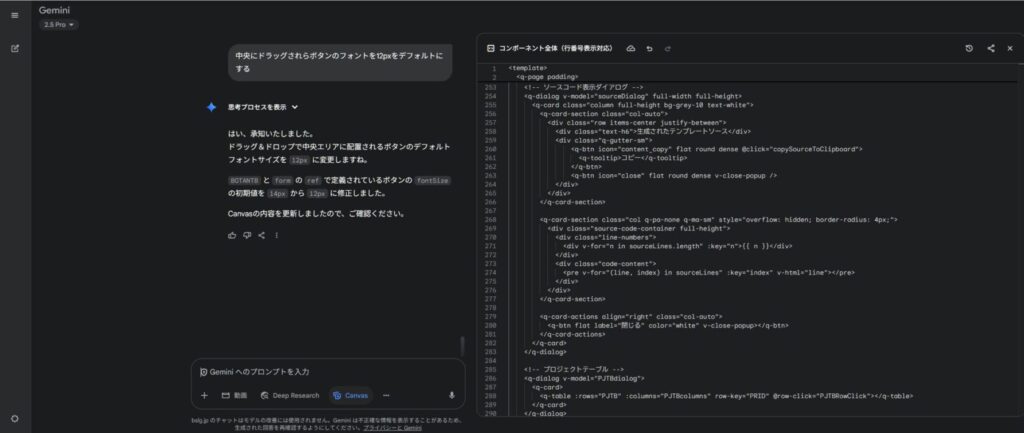This screenshot has height=433, width=1024.
Task: Close the canvas panel
Action: click(x=1010, y=48)
